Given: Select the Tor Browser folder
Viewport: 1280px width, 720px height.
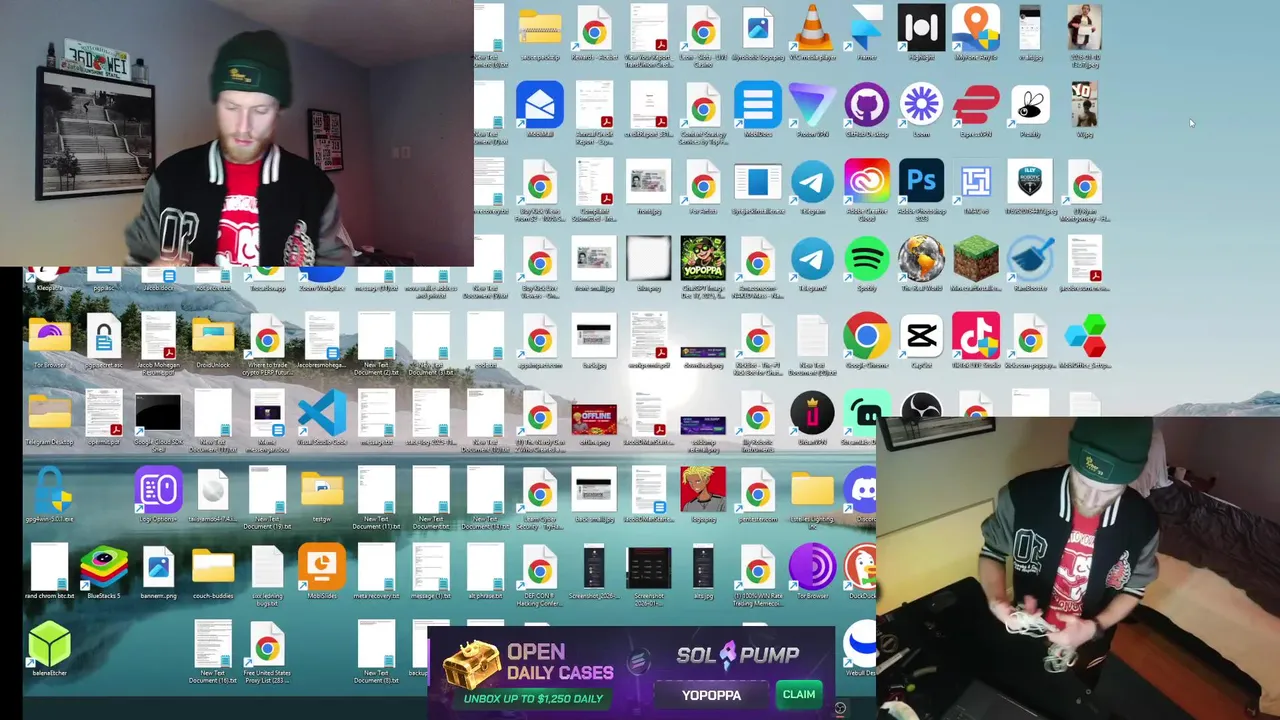Looking at the screenshot, I should [x=49, y=337].
